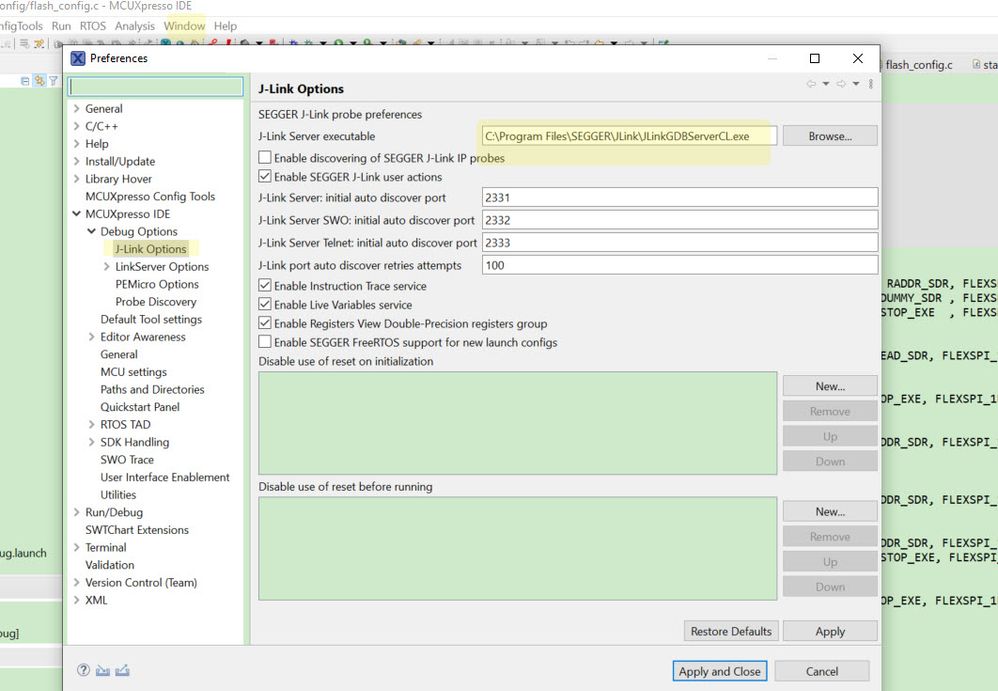This screenshot has width=998, height=691.
Task: Expand the Run/Debug tree node
Action: pyautogui.click(x=76, y=512)
